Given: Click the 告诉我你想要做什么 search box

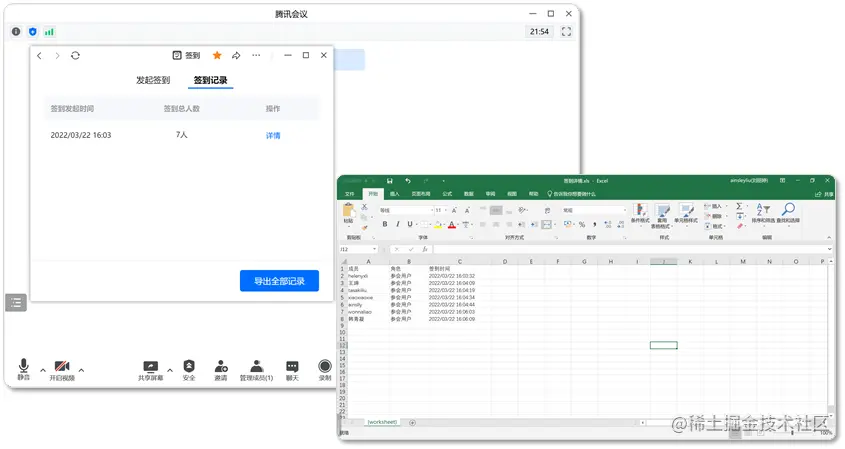Looking at the screenshot, I should [571, 194].
